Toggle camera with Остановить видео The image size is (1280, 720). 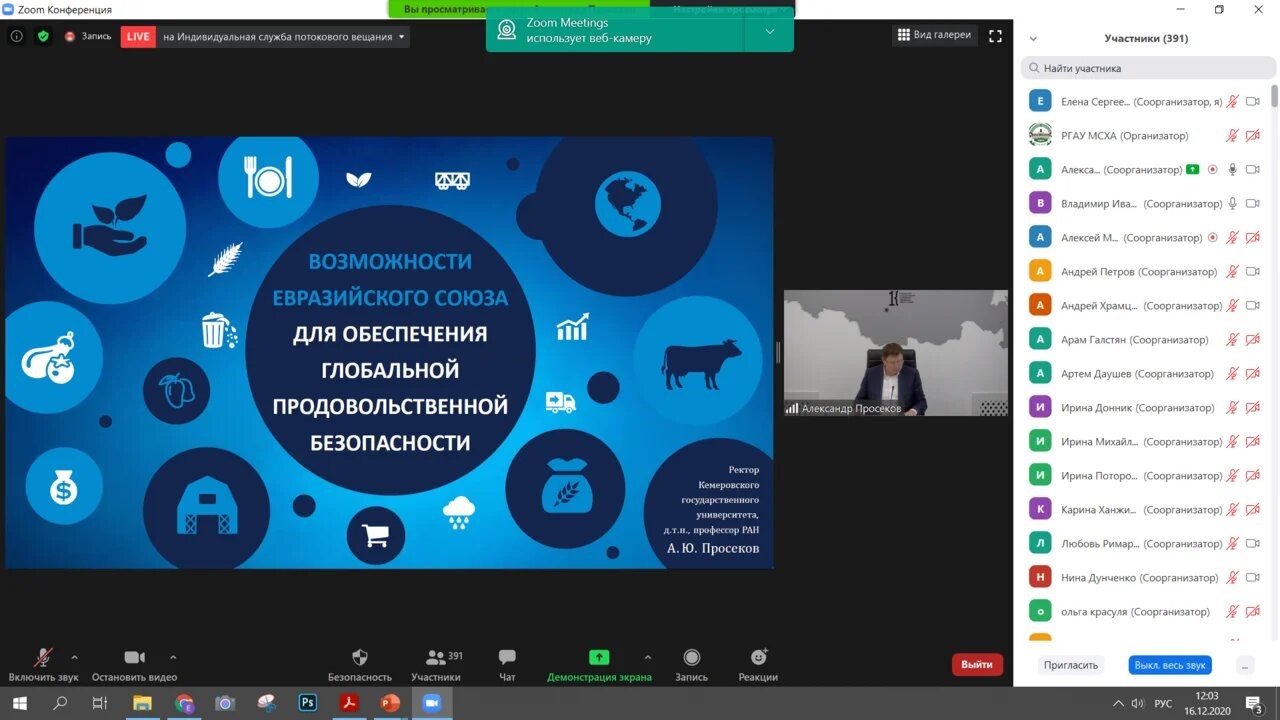[134, 658]
